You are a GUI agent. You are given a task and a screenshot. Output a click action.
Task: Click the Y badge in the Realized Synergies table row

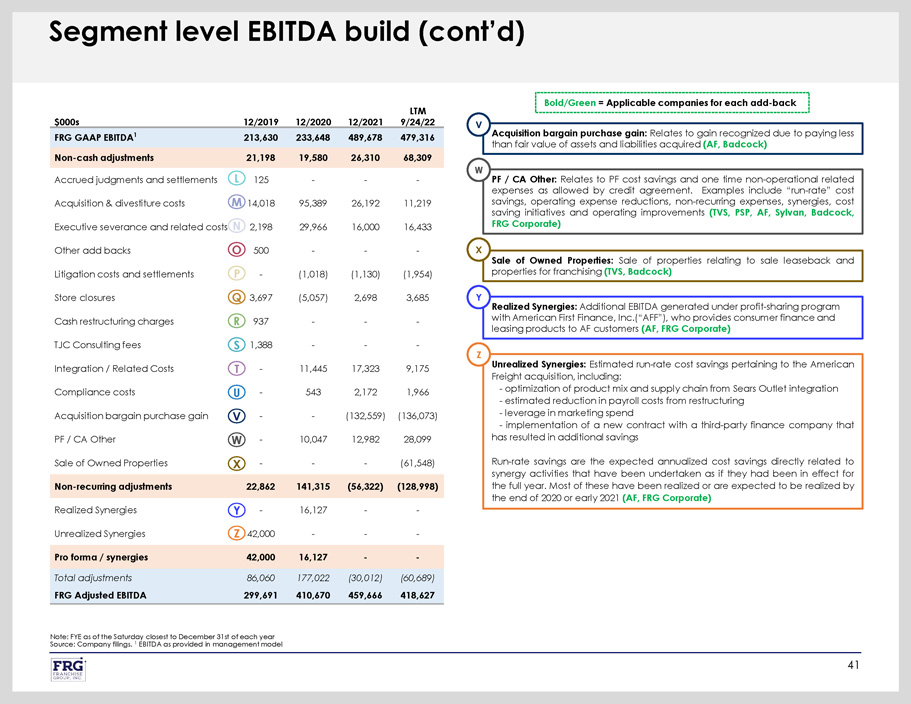(x=236, y=510)
